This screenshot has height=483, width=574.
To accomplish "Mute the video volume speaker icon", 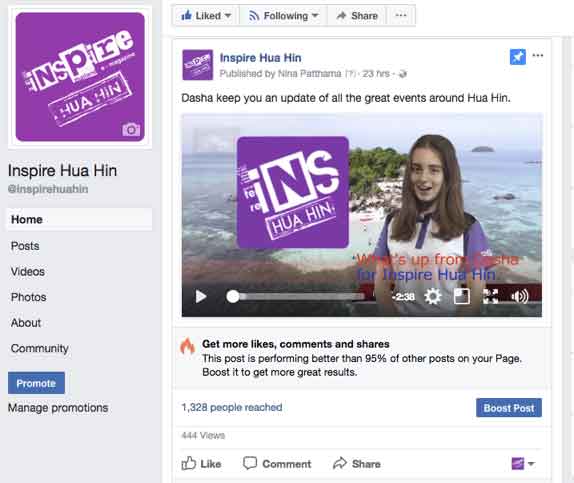I will tap(520, 296).
